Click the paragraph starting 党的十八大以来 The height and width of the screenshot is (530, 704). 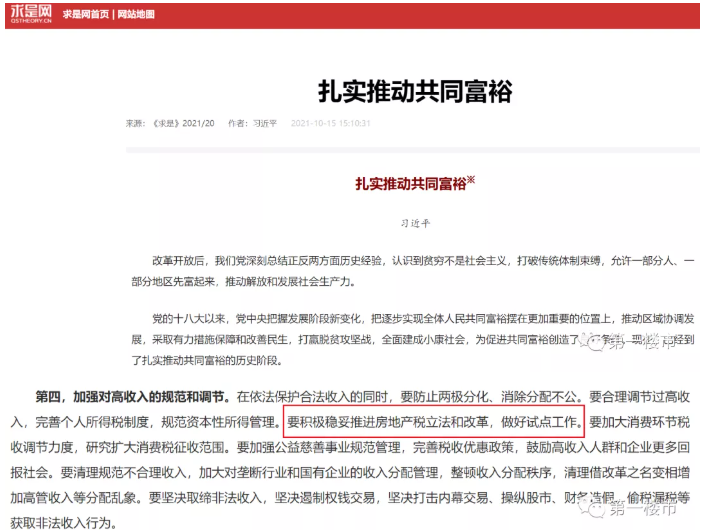(x=413, y=340)
